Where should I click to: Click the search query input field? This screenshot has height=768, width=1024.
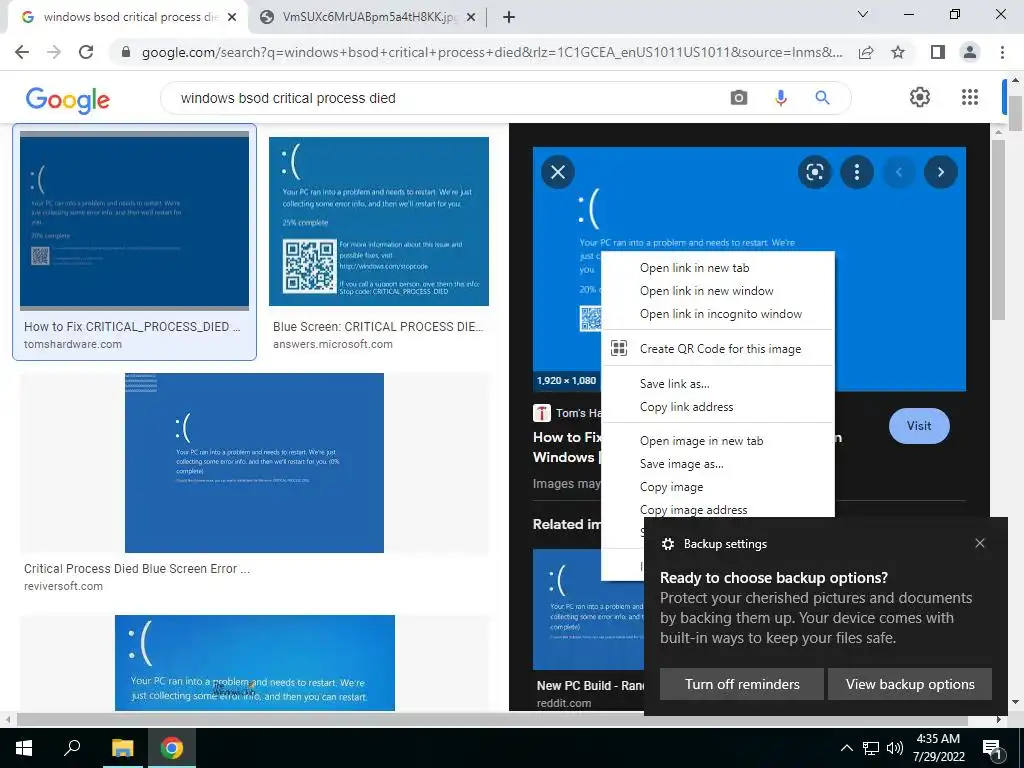pyautogui.click(x=444, y=98)
